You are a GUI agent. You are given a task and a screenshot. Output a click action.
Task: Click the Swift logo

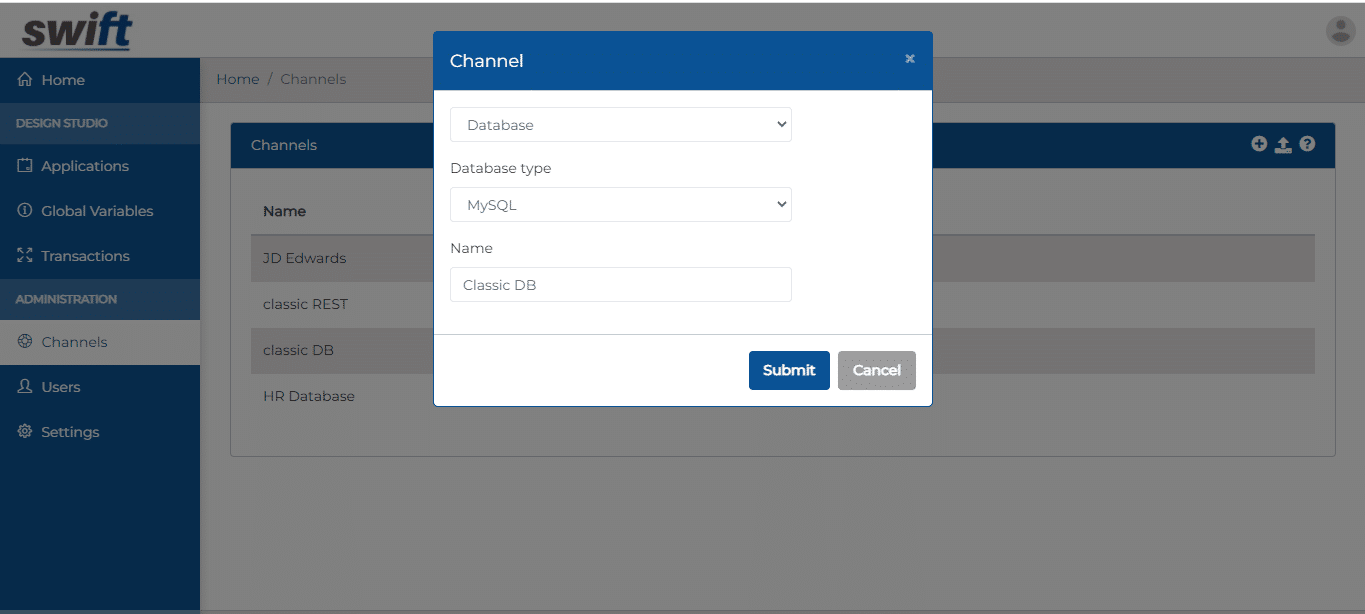click(77, 31)
